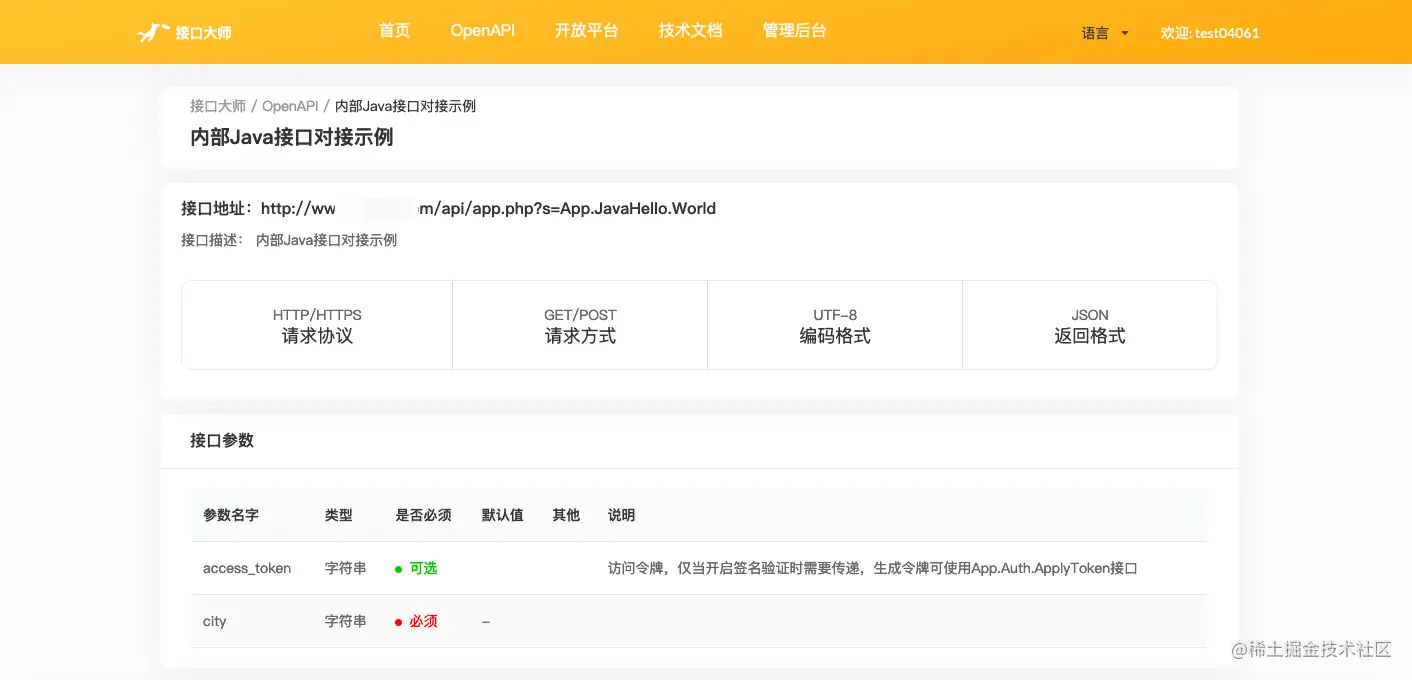Click the API URL ending in App.JavaHello.World
1412x680 pixels.
tap(487, 208)
